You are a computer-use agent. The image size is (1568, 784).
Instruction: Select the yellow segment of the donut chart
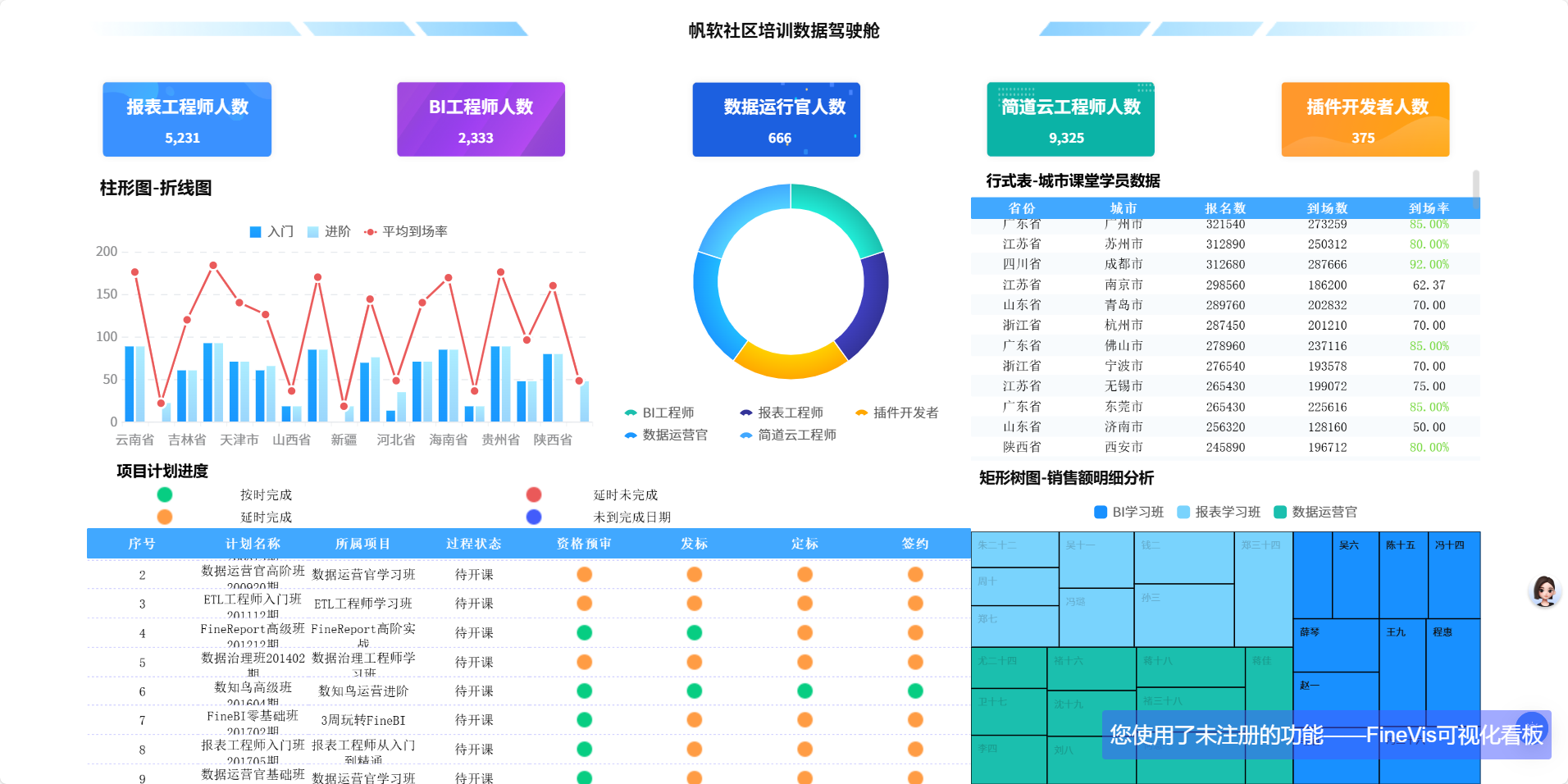[x=791, y=362]
